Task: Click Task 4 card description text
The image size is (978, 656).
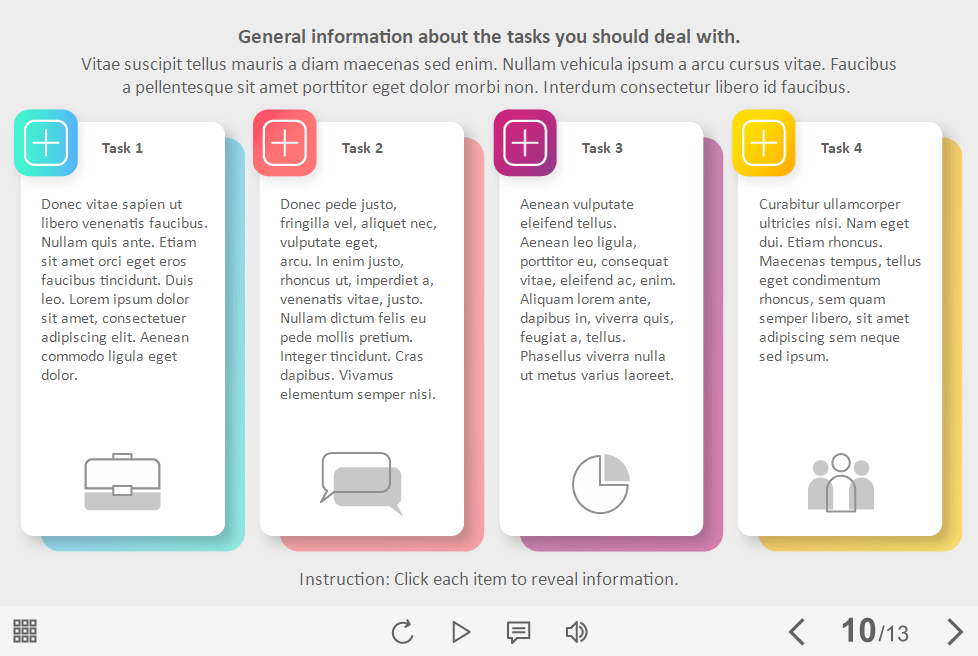Action: (x=838, y=280)
